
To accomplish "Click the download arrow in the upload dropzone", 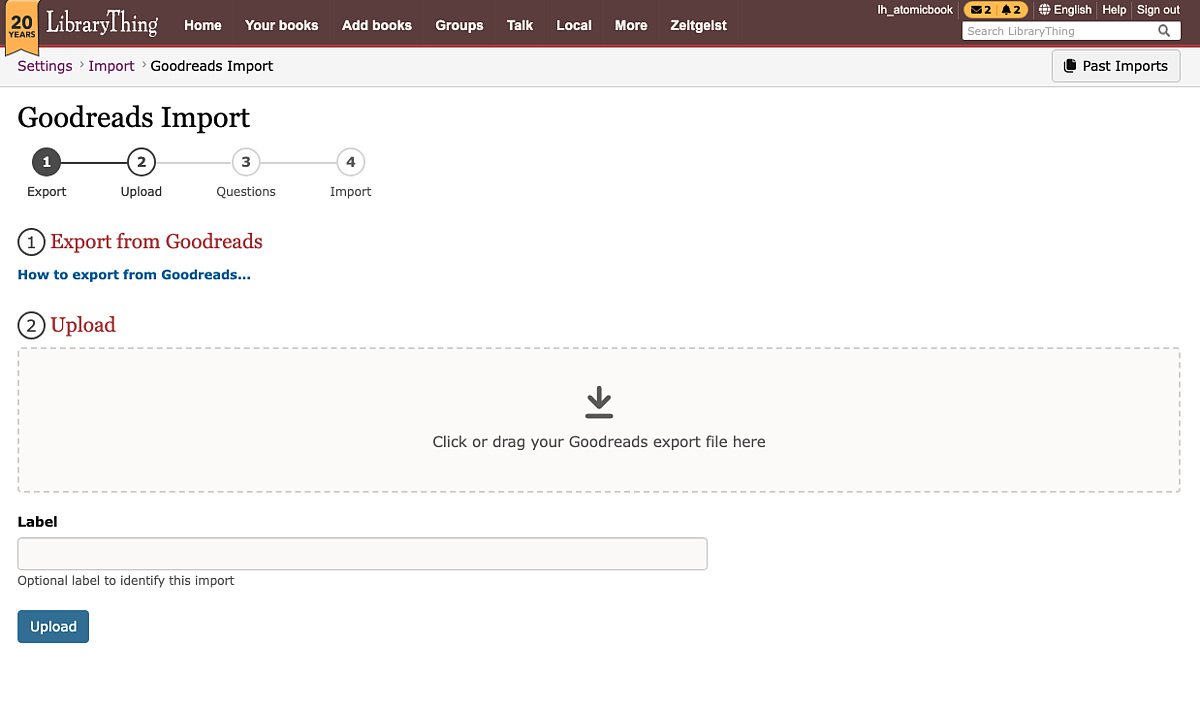I will point(598,401).
